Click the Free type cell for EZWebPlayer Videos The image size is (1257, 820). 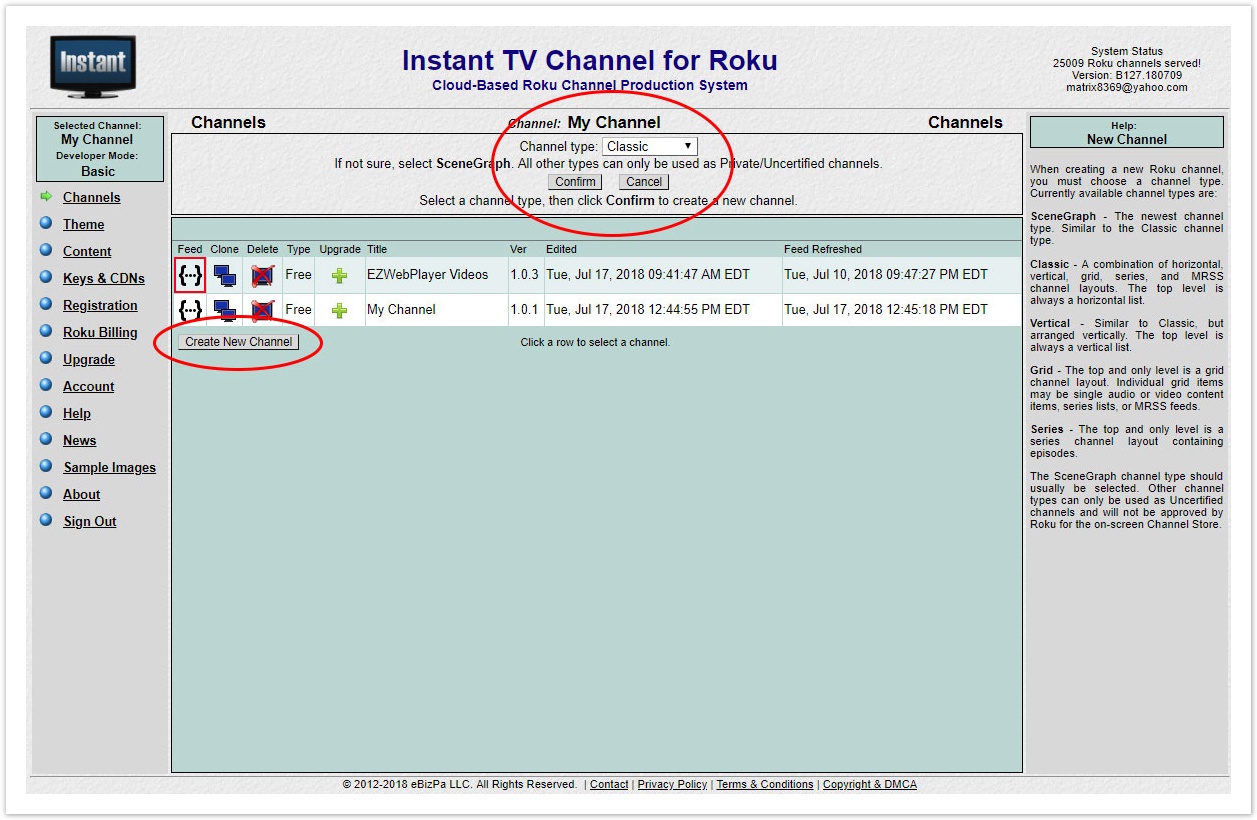[x=299, y=275]
